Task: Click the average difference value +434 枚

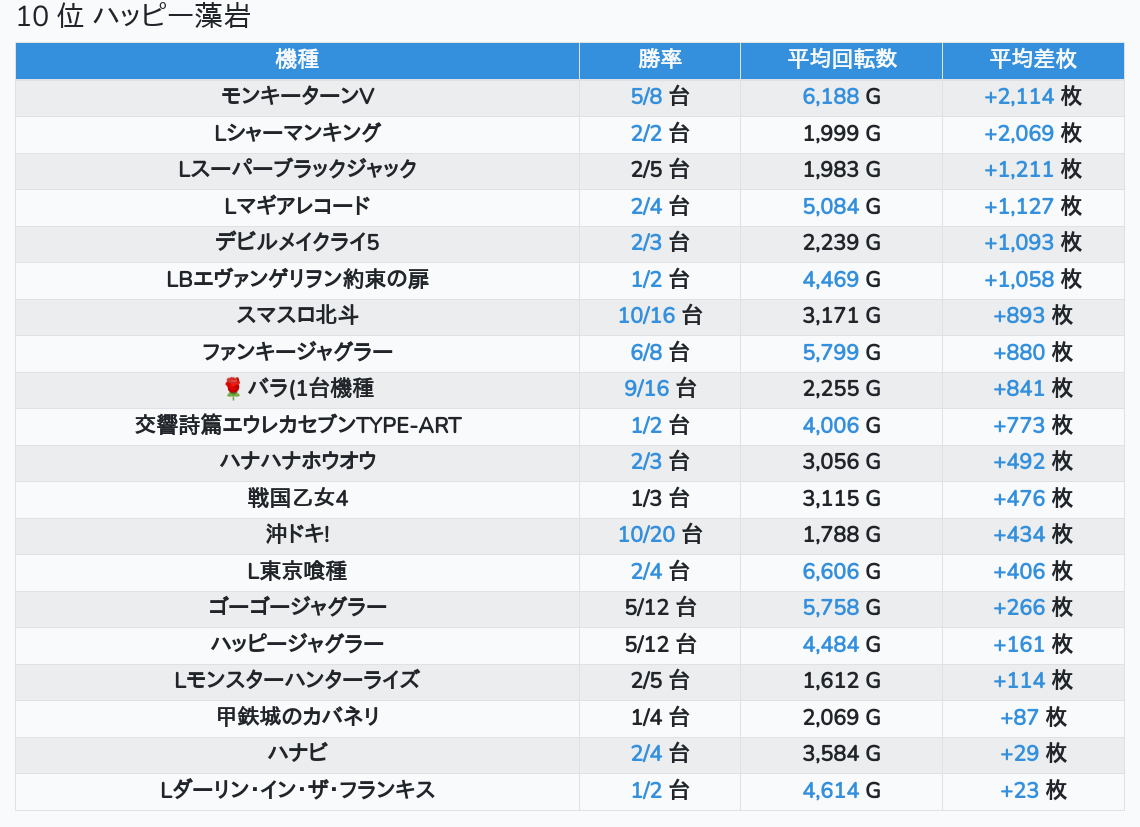Action: 1033,535
